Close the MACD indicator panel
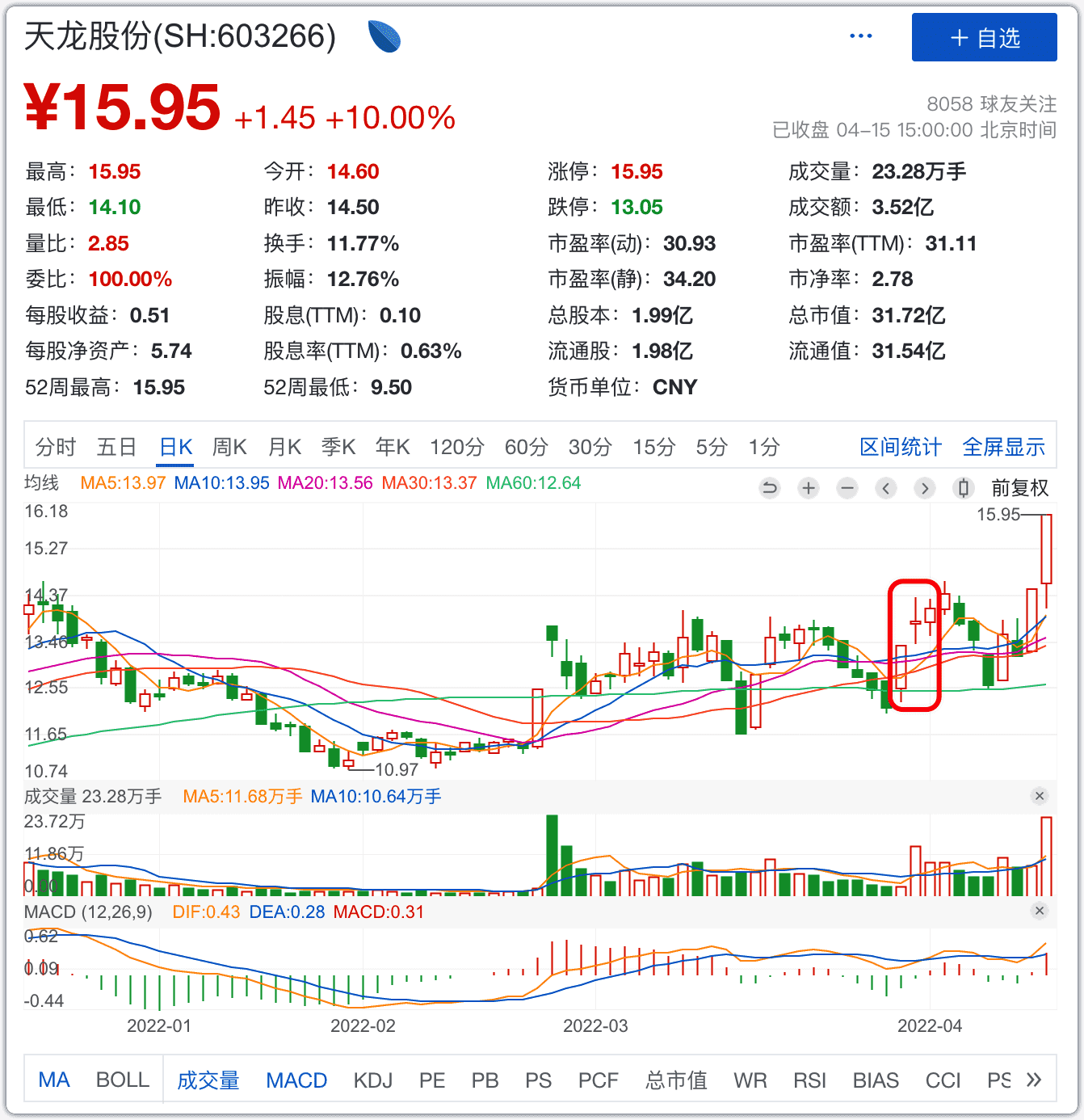Image resolution: width=1084 pixels, height=1120 pixels. click(1040, 911)
